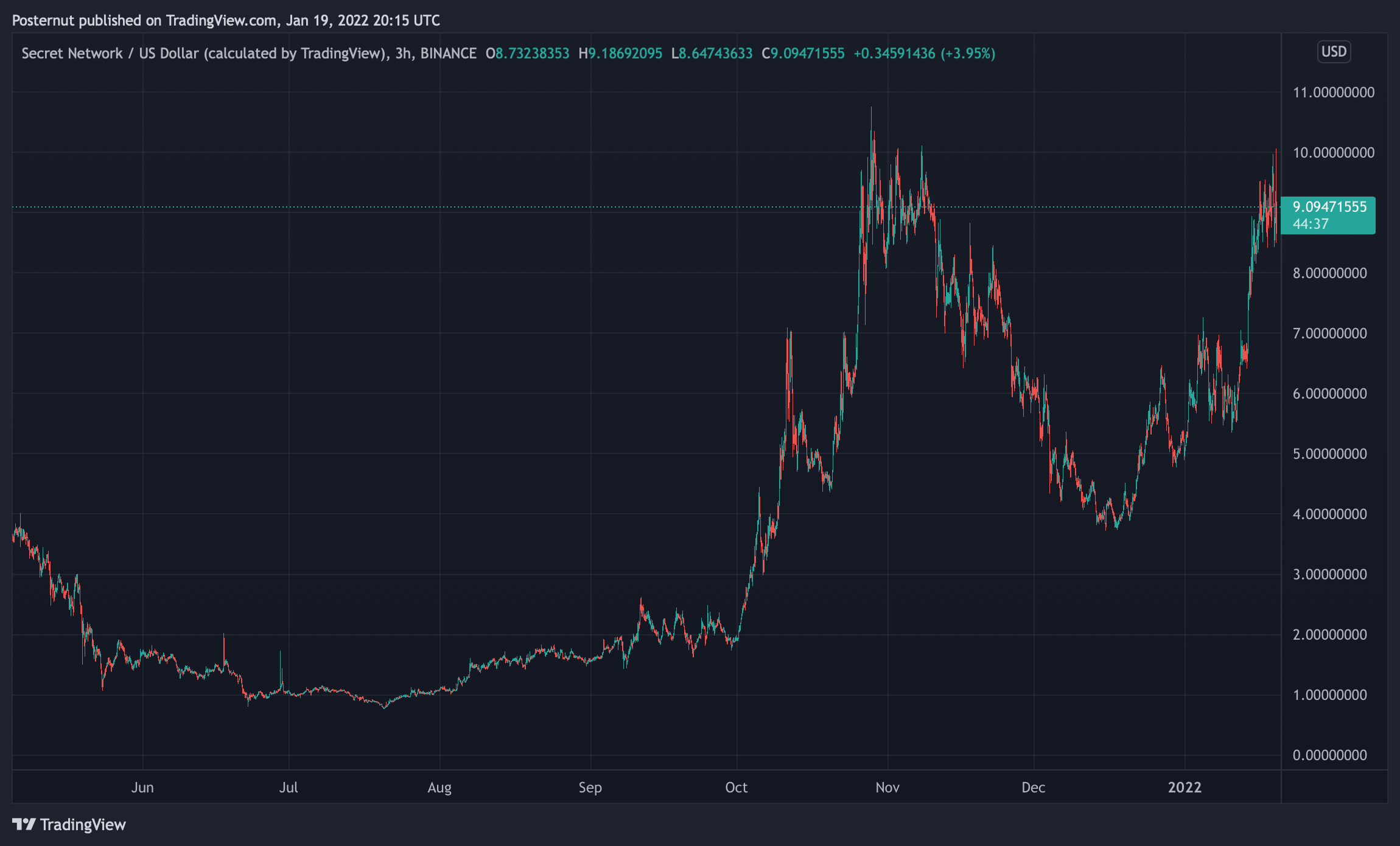This screenshot has width=1400, height=846.
Task: Click the 2022 label on time axis
Action: [x=1184, y=787]
